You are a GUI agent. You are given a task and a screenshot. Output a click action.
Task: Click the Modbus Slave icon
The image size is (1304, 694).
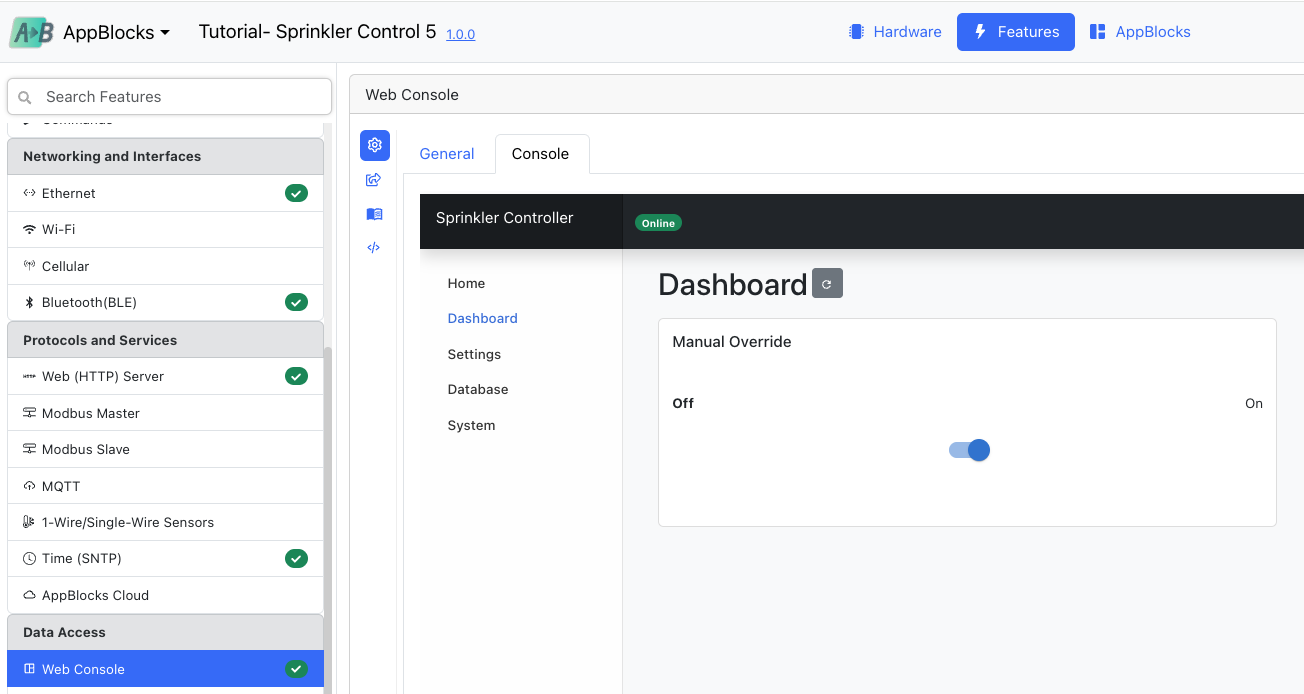(x=29, y=449)
